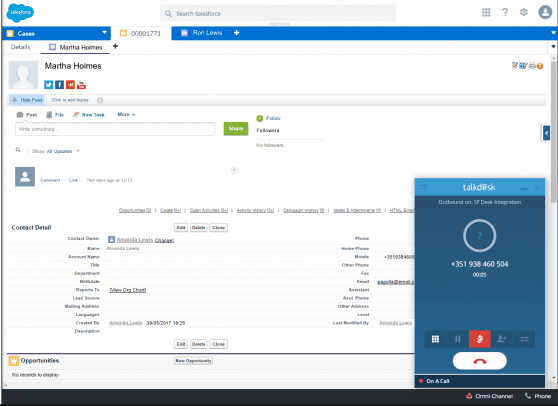Open the user profile avatar

pos(545,12)
